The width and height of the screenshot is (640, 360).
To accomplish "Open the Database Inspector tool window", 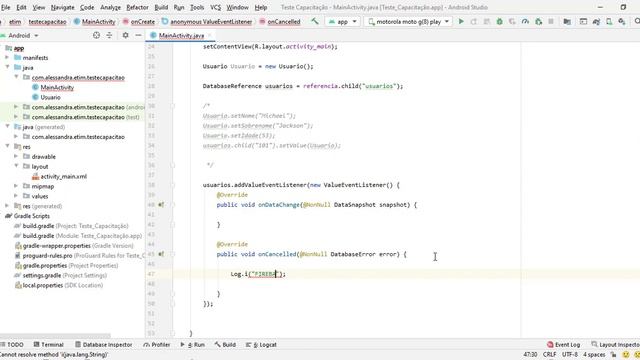I will [x=104, y=345].
